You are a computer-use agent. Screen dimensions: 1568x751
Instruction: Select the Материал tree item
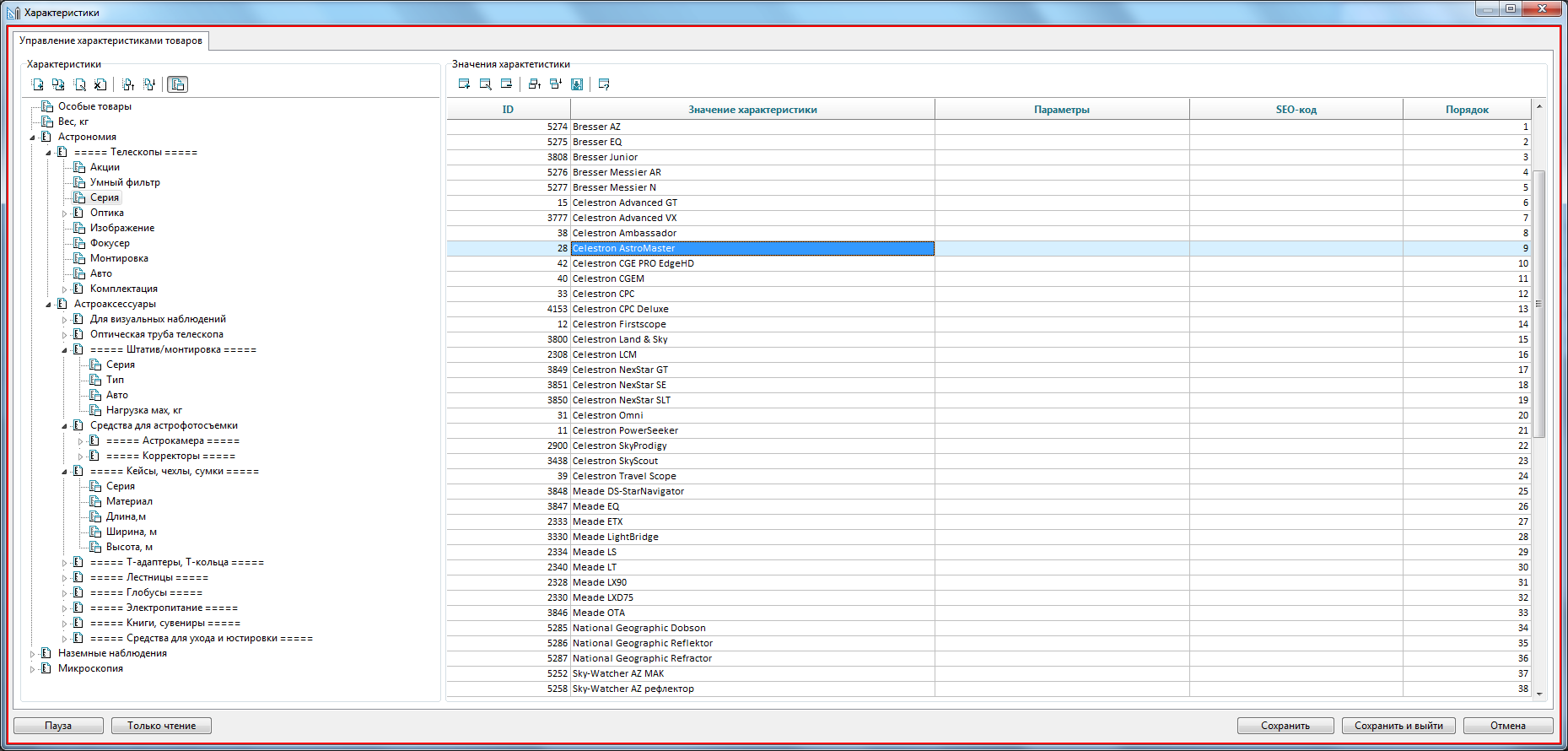click(x=129, y=502)
